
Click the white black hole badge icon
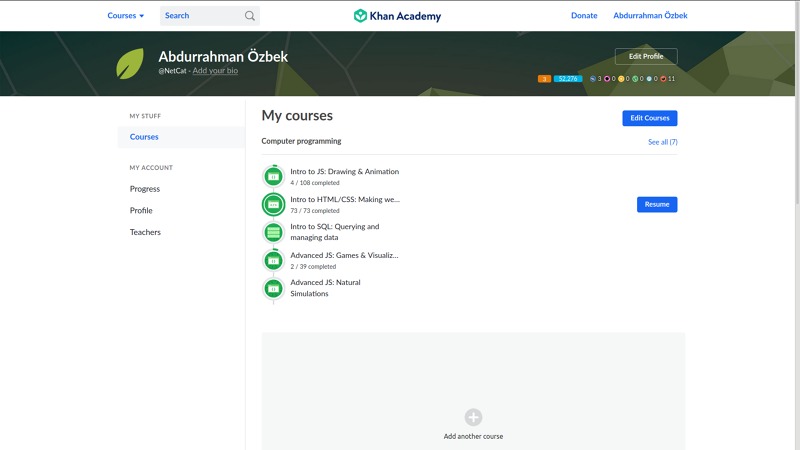pos(649,79)
